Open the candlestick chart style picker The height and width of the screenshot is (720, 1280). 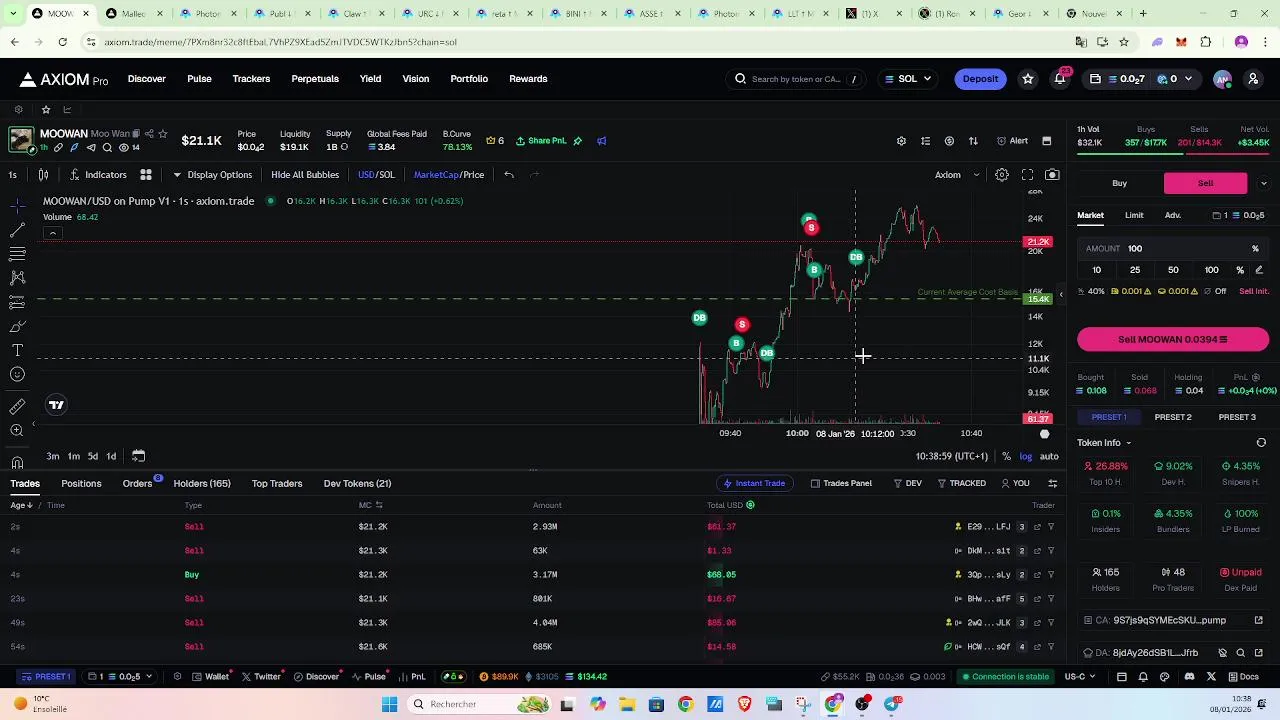click(43, 175)
